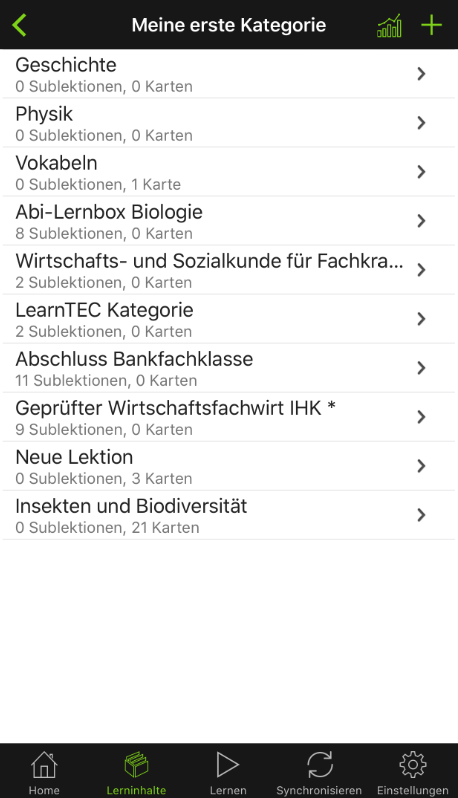
Task: Open the statistics bar chart icon
Action: click(389, 25)
